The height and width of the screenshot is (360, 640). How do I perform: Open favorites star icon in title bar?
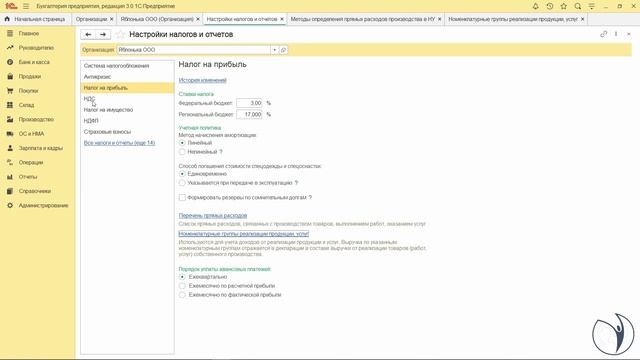(x=564, y=6)
